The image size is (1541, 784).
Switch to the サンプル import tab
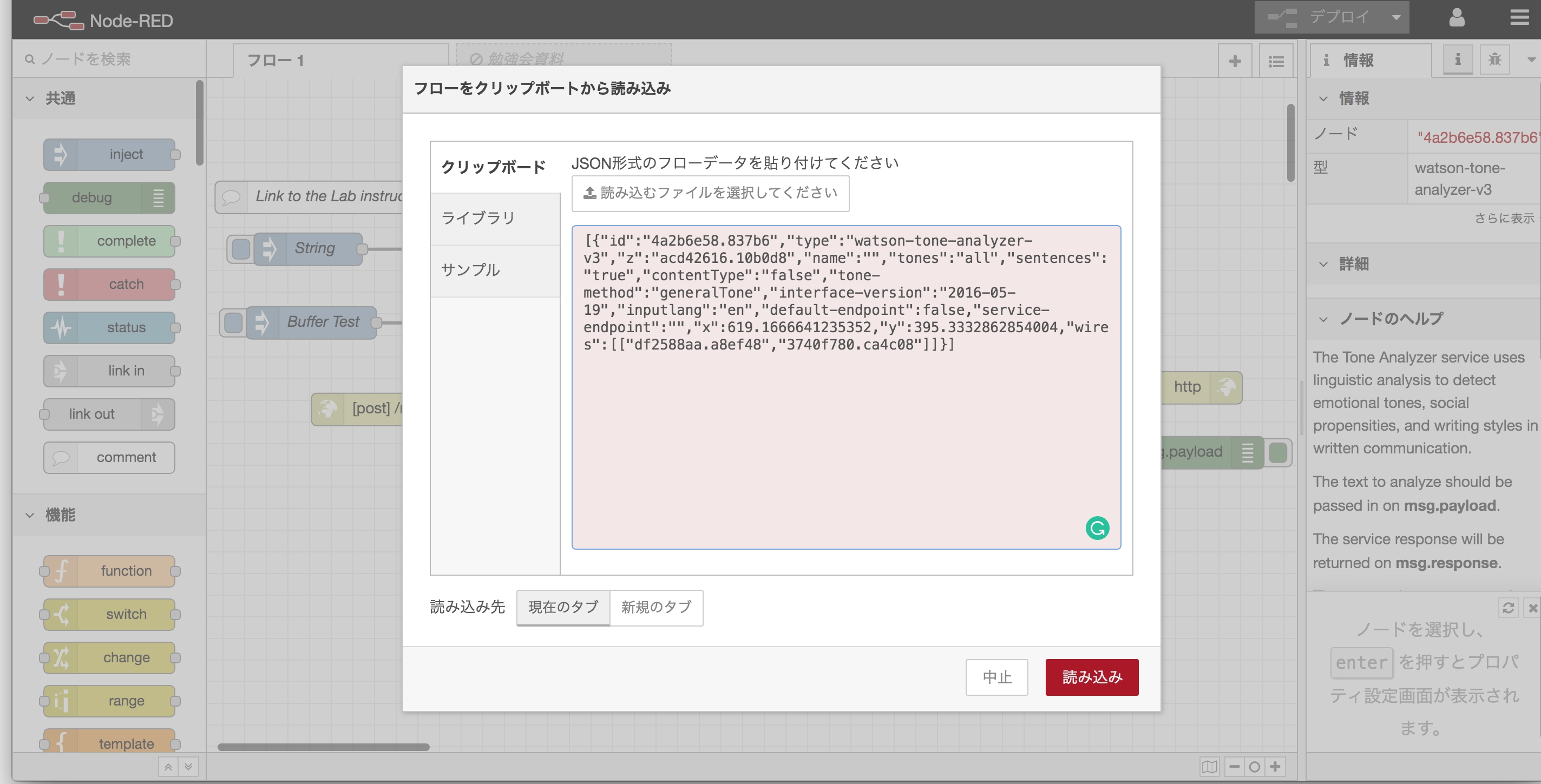click(495, 271)
